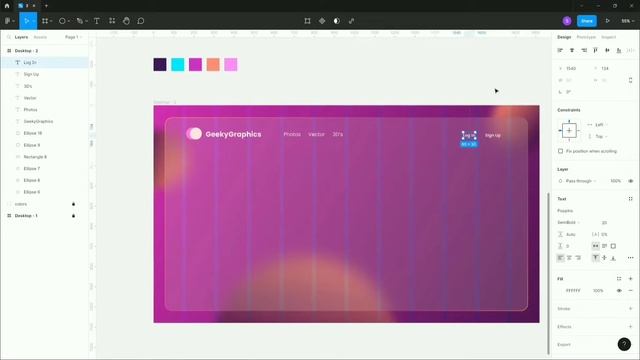Click the Use as mask icon

pos(337,21)
